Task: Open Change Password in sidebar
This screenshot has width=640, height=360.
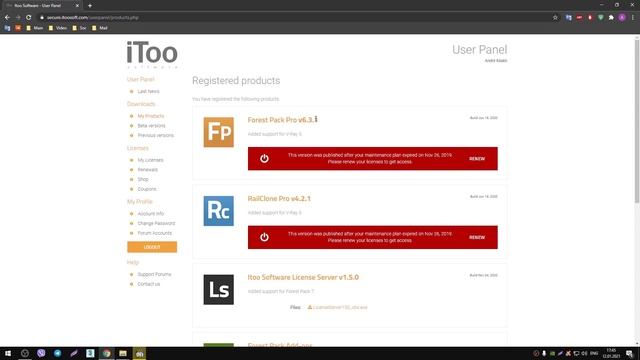Action: click(156, 224)
